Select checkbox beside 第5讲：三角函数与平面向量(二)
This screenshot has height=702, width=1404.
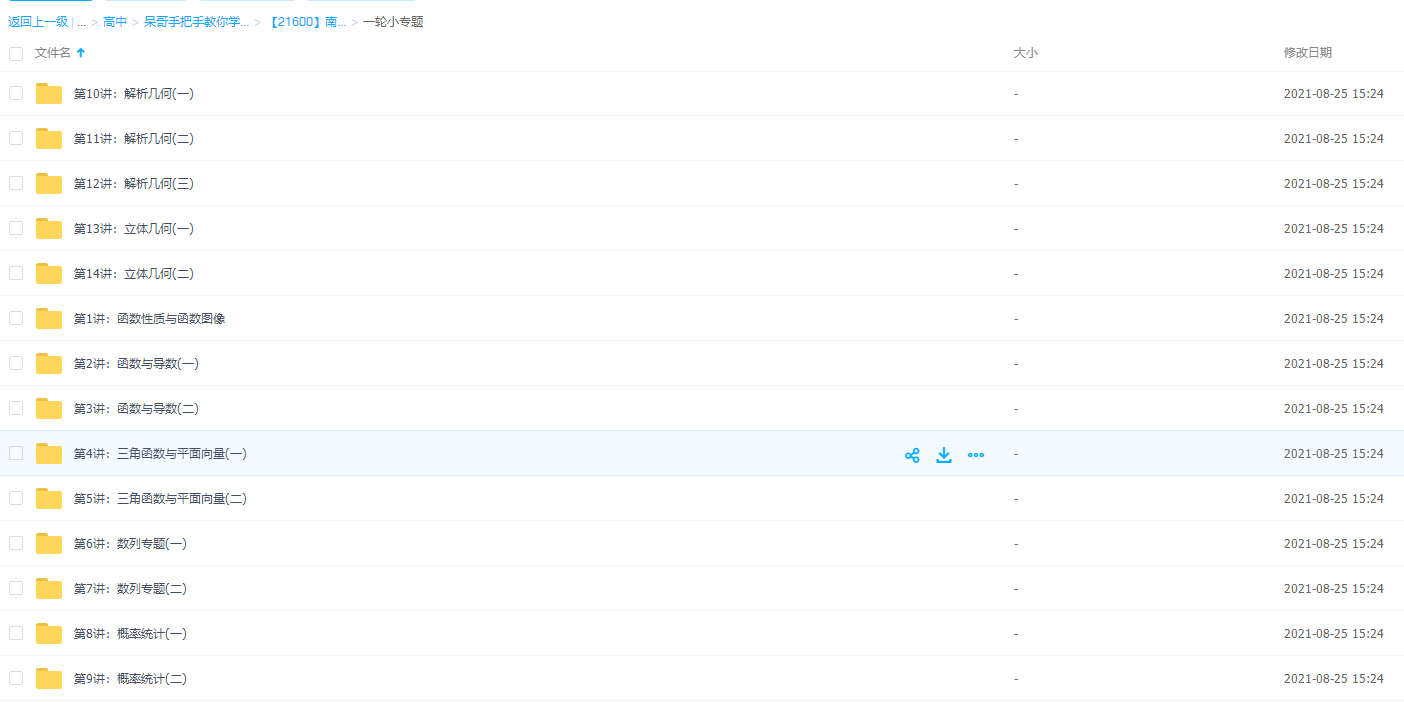pos(16,498)
